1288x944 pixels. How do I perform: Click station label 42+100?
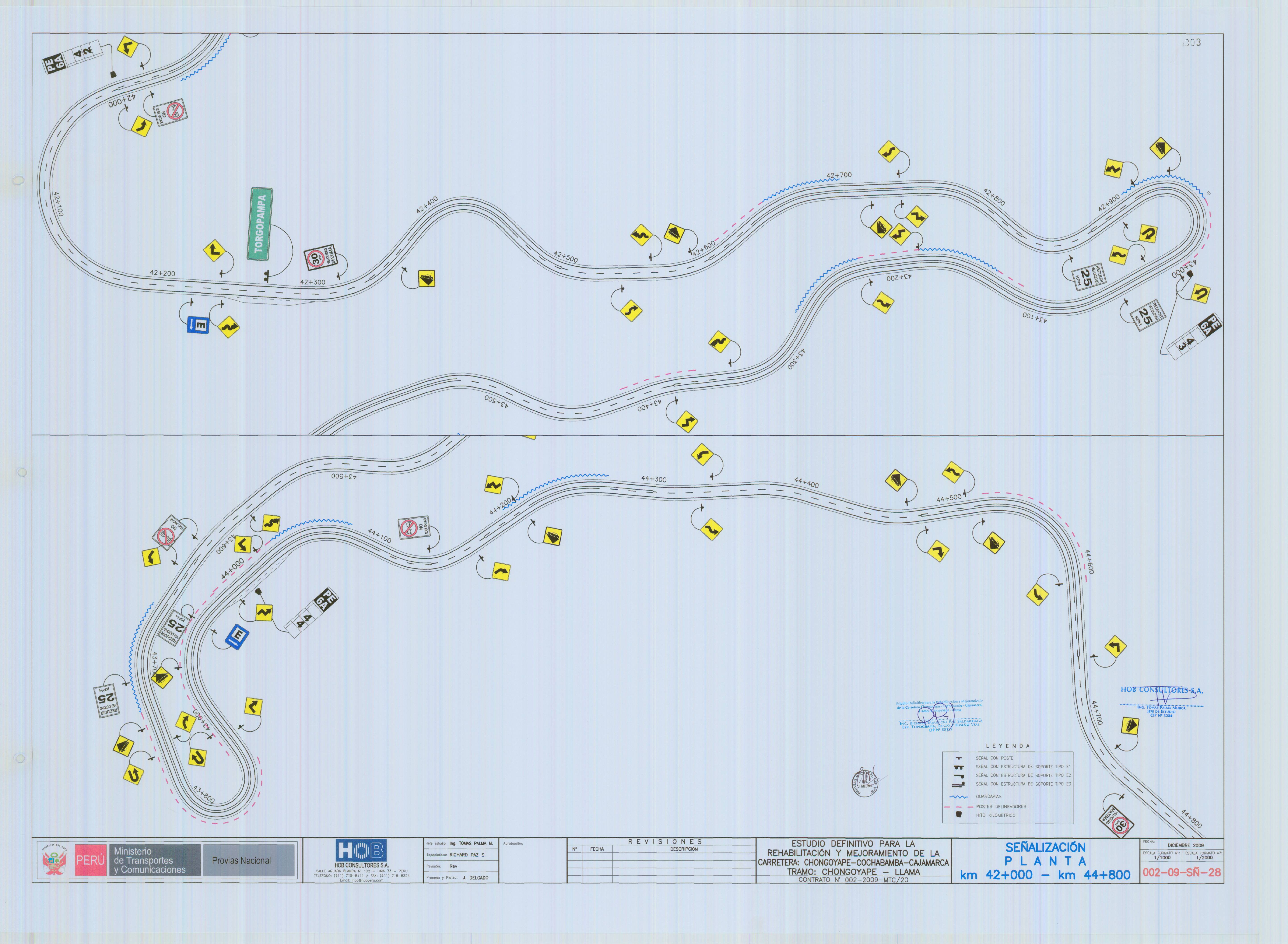pos(58,204)
